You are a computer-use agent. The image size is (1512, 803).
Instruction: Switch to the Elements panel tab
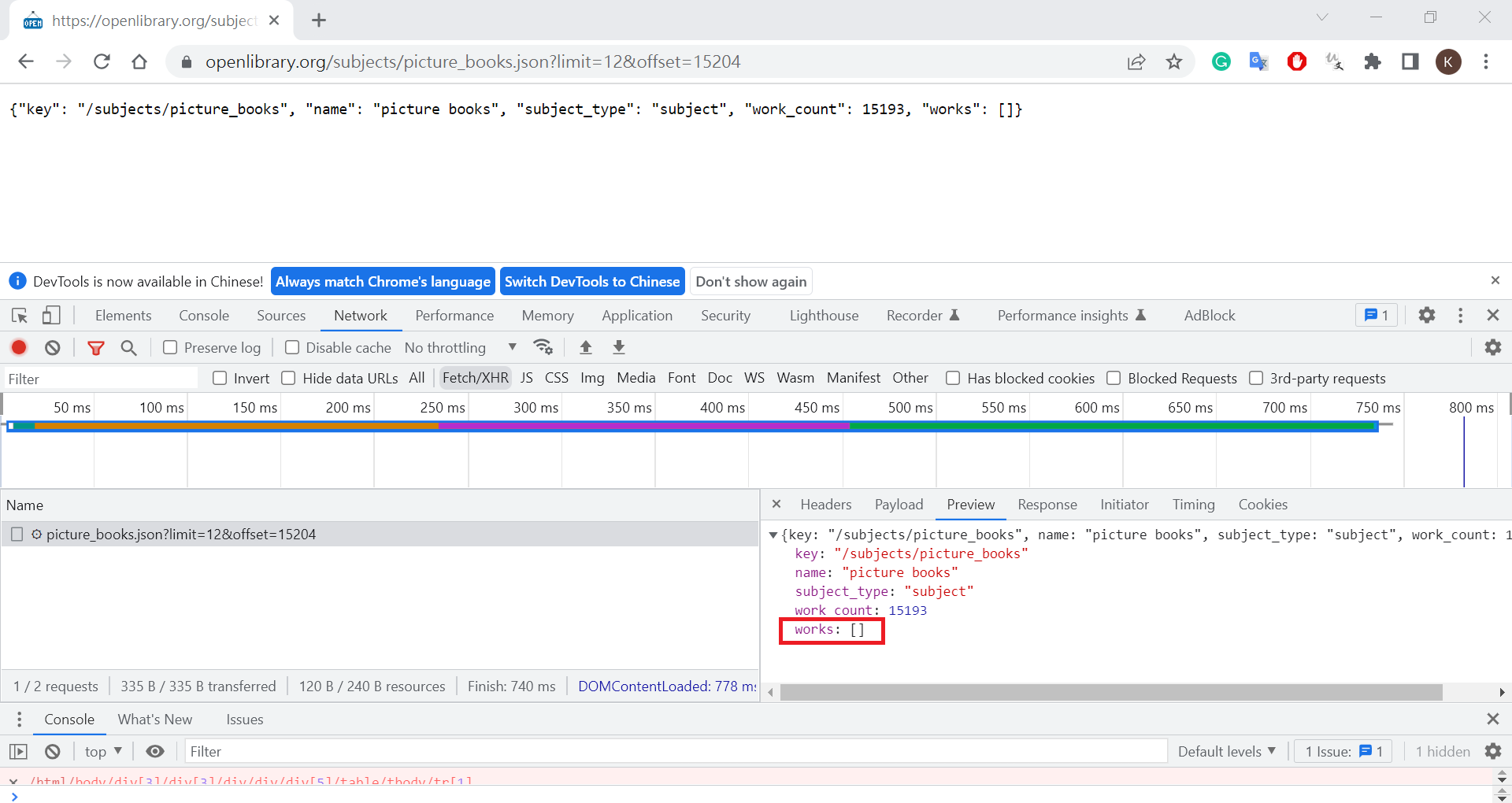point(123,316)
